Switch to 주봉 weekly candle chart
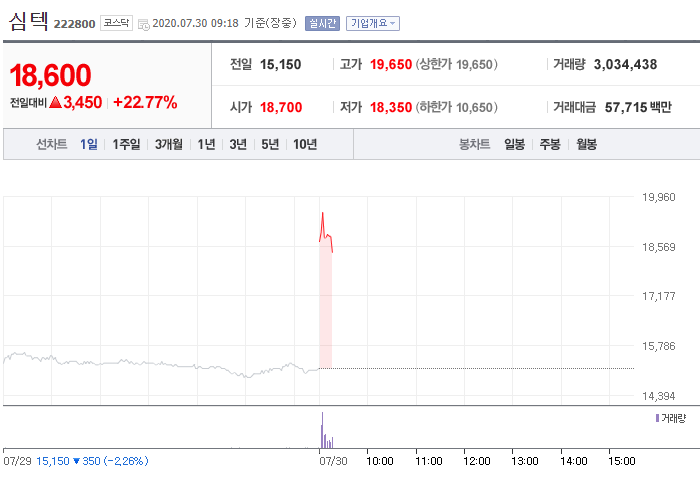 coord(550,144)
